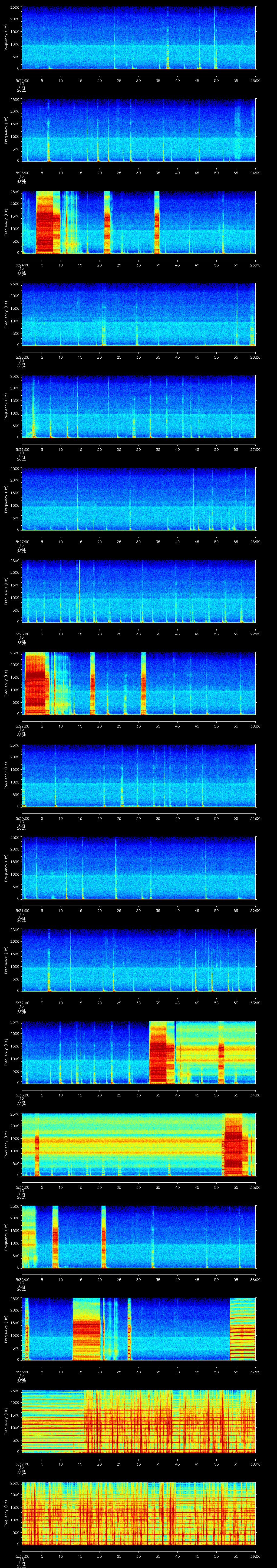Click the '23:00' end time label
This screenshot has height=1568, width=277.
[255, 80]
